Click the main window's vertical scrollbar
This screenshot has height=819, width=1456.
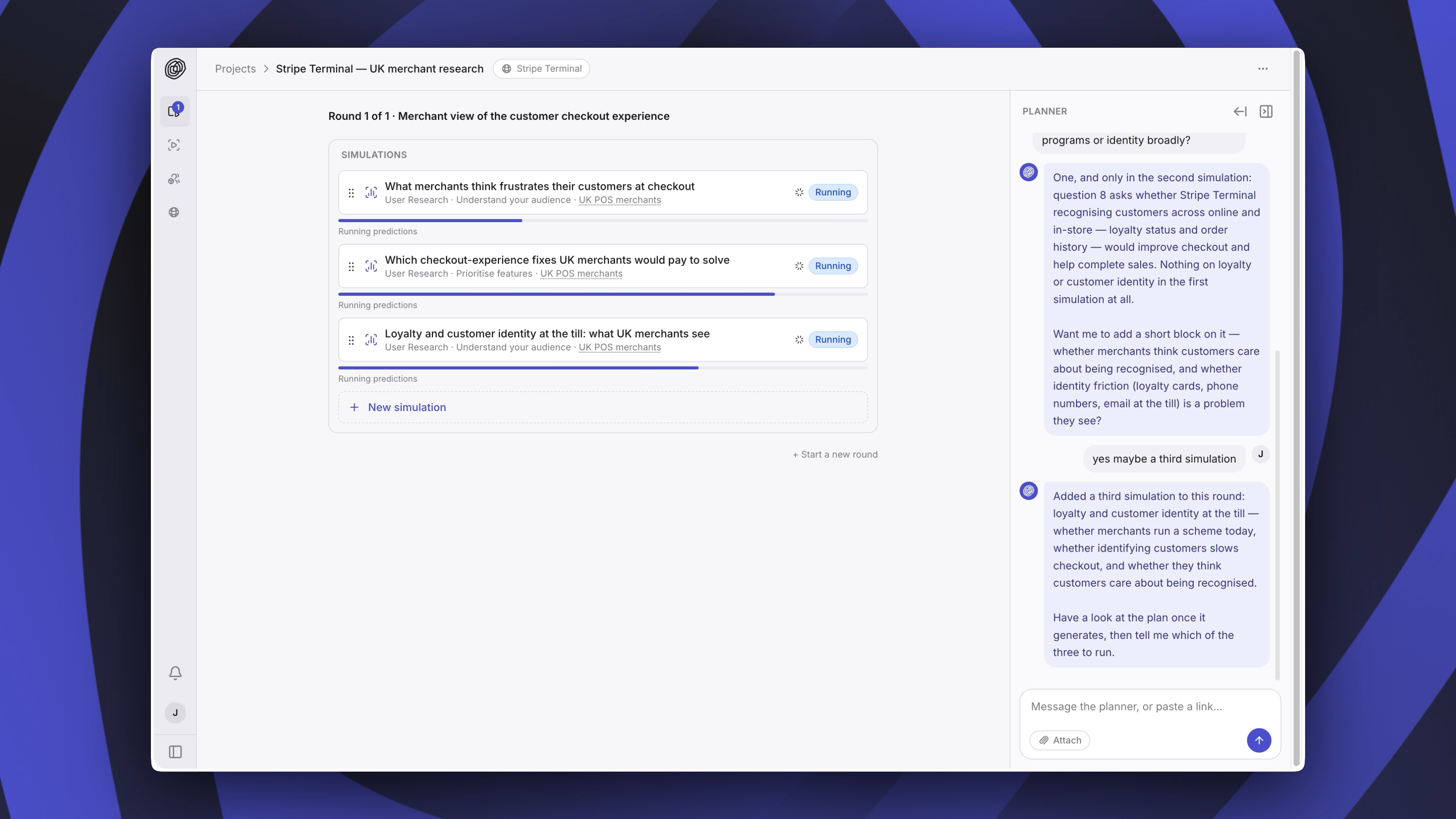pyautogui.click(x=1297, y=408)
